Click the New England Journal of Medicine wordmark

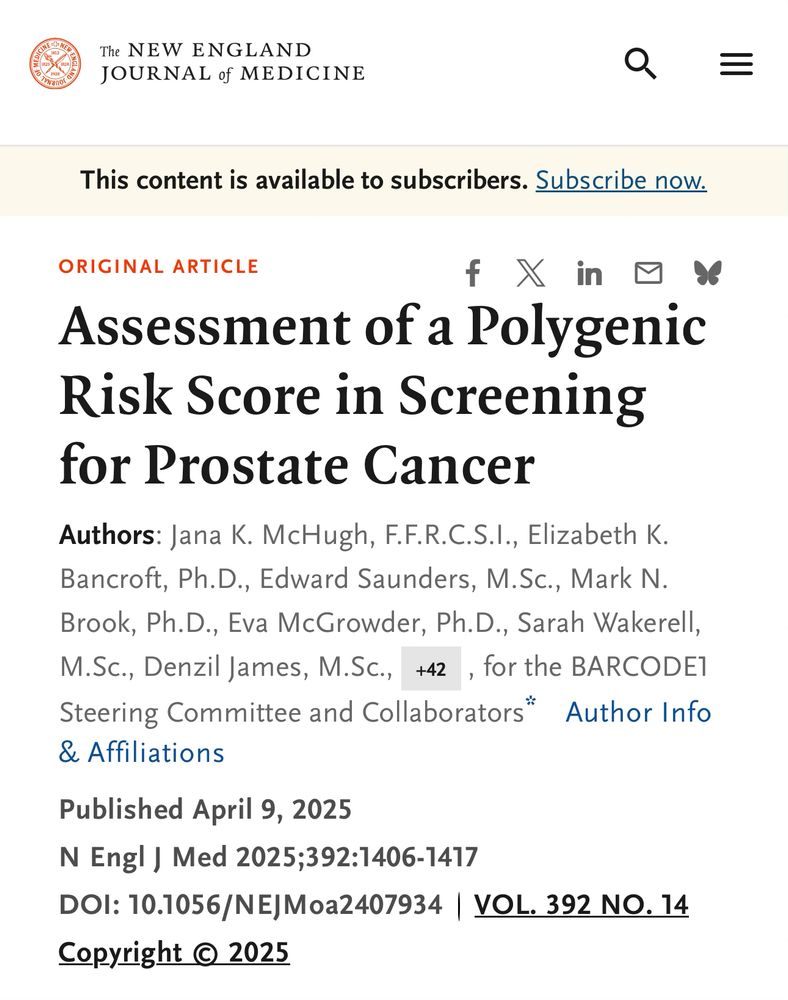[x=232, y=62]
